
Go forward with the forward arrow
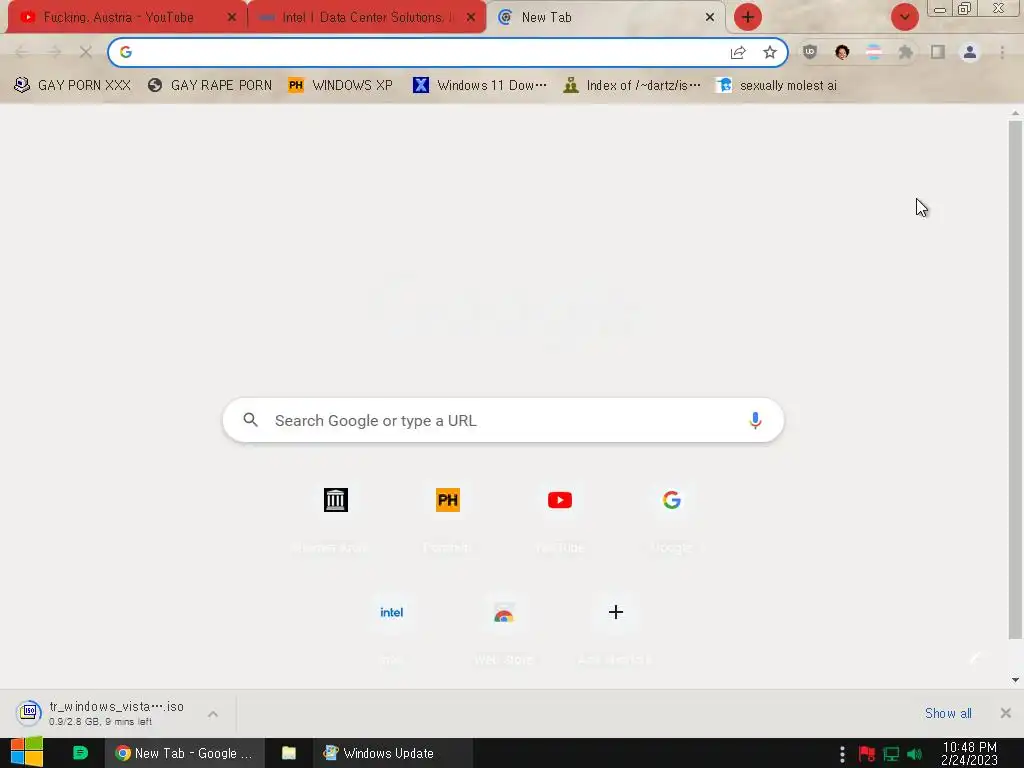coord(54,52)
